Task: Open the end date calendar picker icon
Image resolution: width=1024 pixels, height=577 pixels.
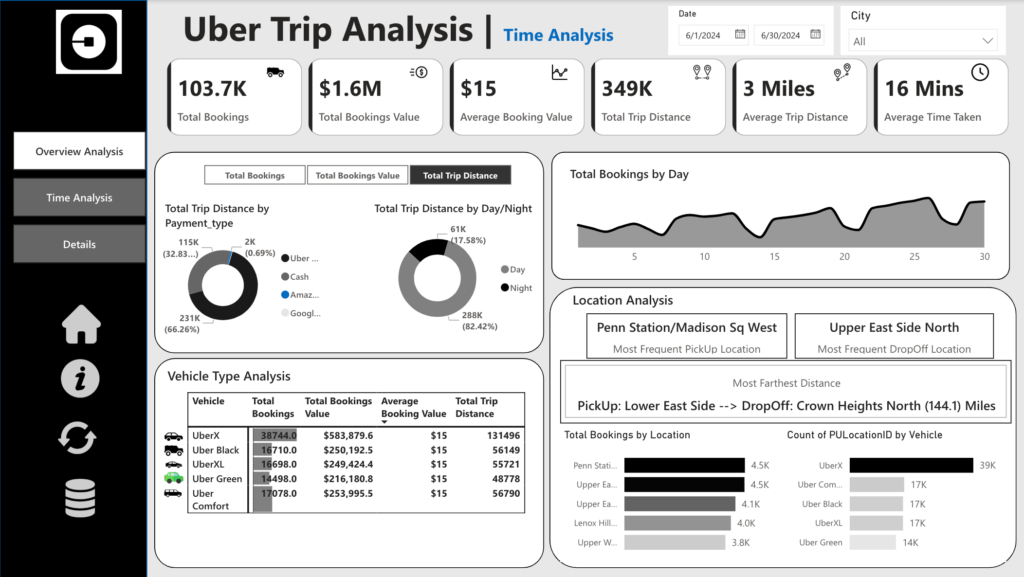Action: [x=815, y=34]
